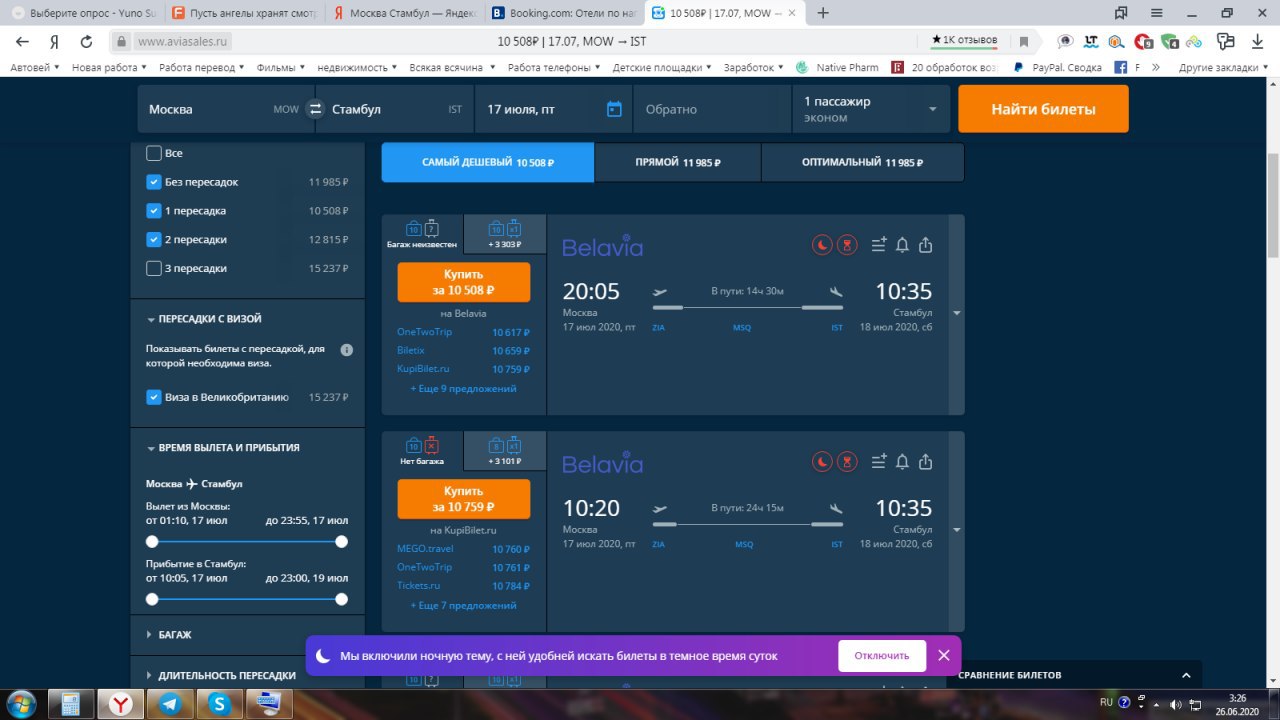Open Telegram from the taskbar
The height and width of the screenshot is (720, 1280).
tap(169, 703)
